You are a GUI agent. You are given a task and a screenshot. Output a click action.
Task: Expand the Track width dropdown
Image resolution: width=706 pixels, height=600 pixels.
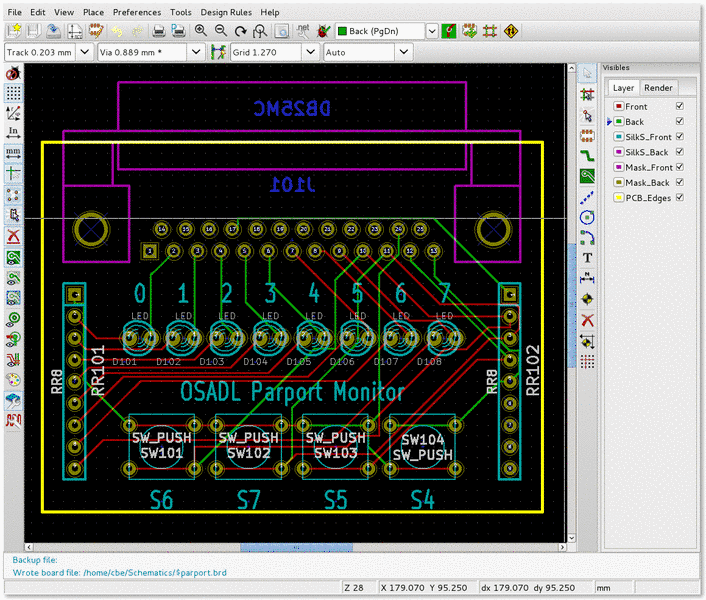coord(85,52)
